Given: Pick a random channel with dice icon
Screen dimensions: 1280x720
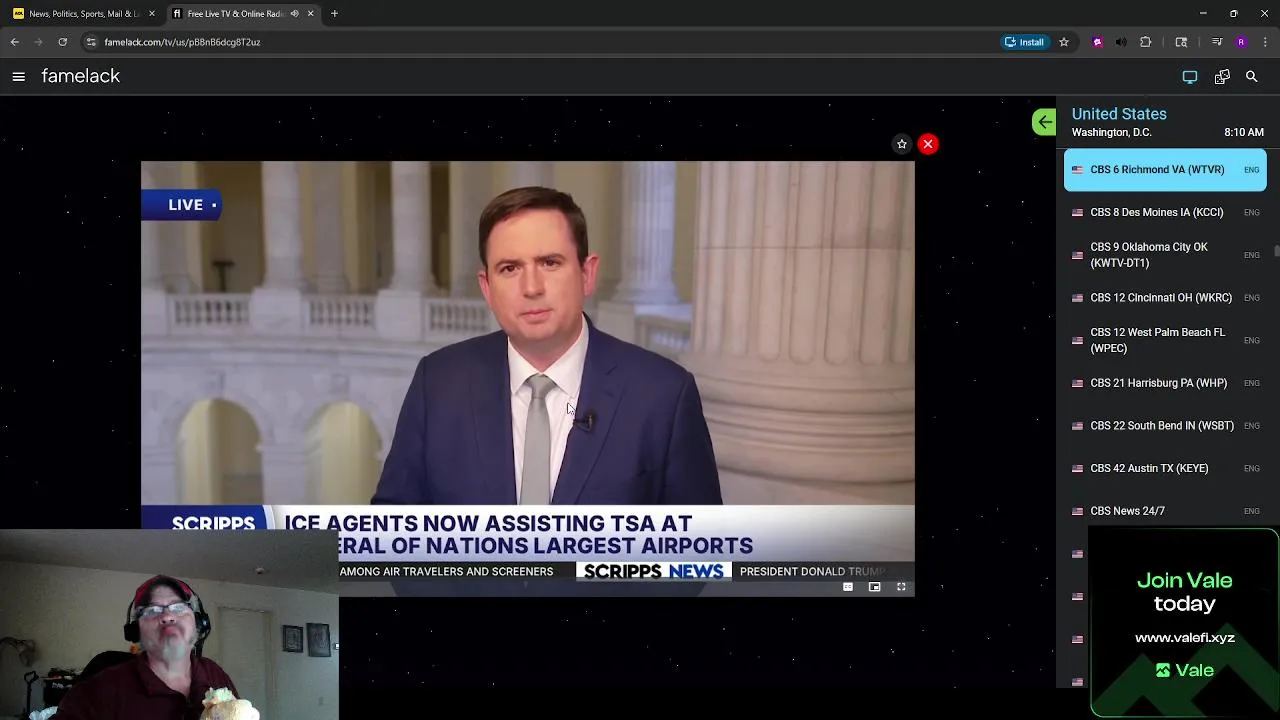Looking at the screenshot, I should [x=1222, y=76].
